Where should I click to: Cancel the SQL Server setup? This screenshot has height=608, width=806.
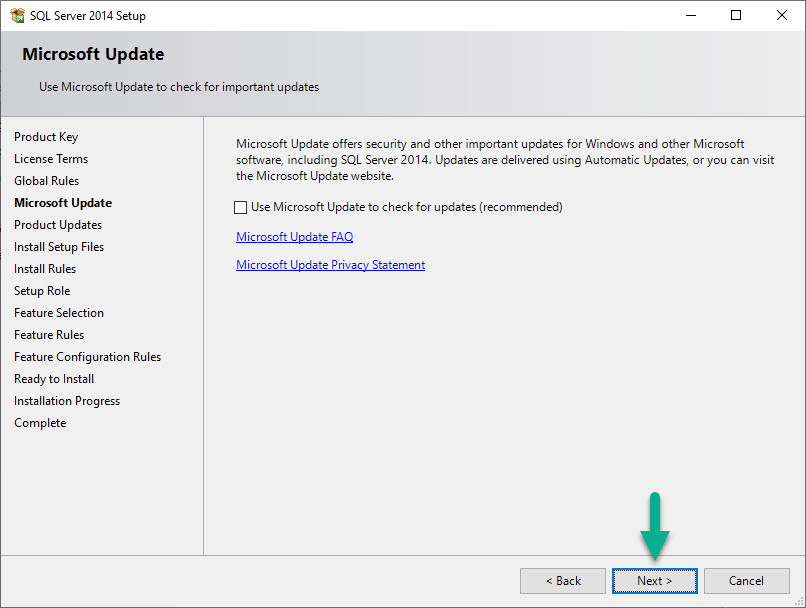coord(746,581)
